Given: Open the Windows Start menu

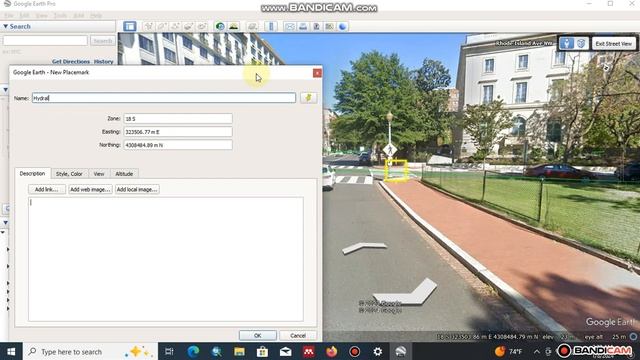Looking at the screenshot, I should click(x=11, y=351).
